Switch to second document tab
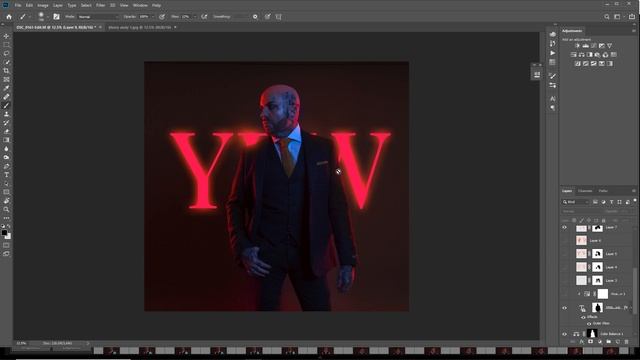640x360 pixels. coord(140,27)
